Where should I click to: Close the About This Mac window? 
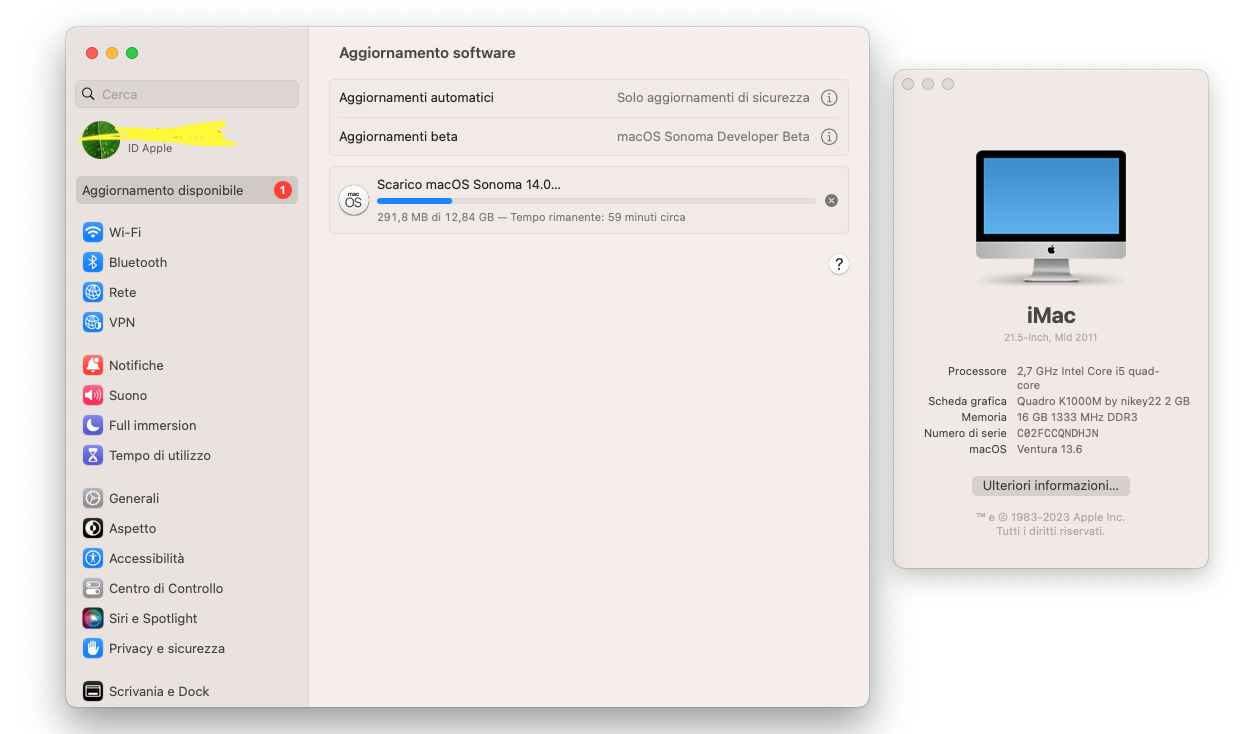point(908,84)
